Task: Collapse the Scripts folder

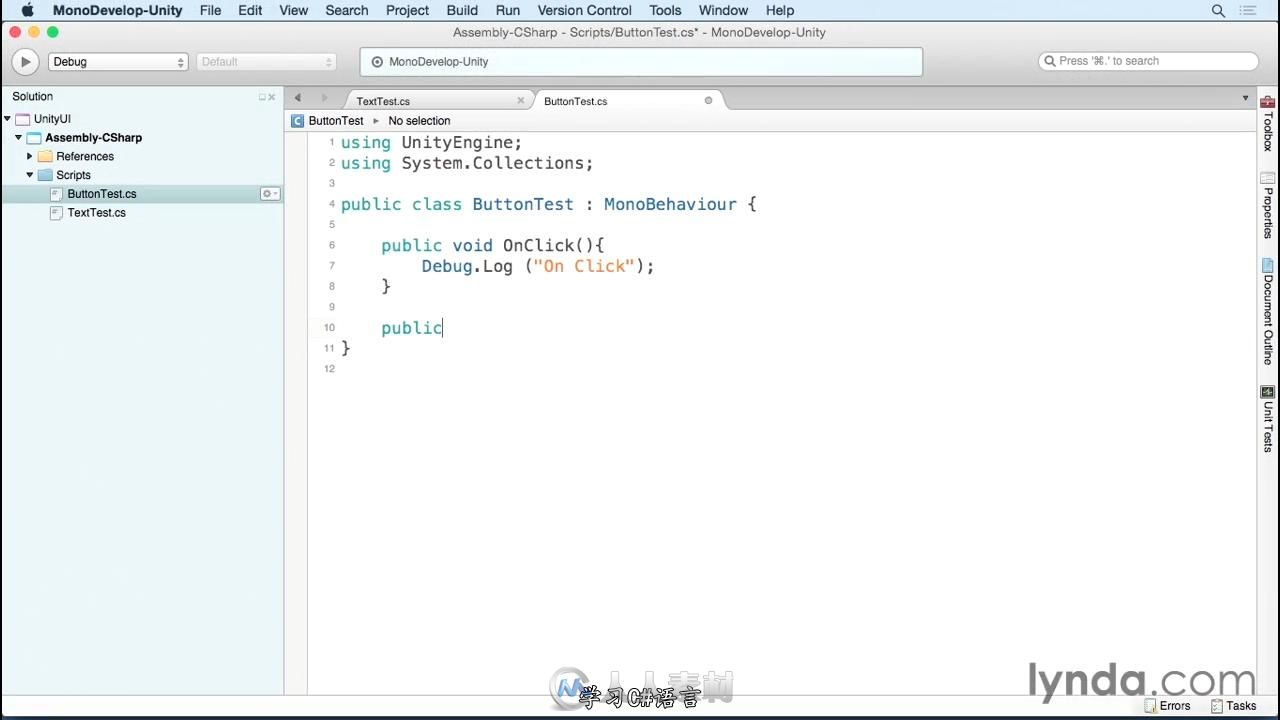Action: tap(30, 175)
